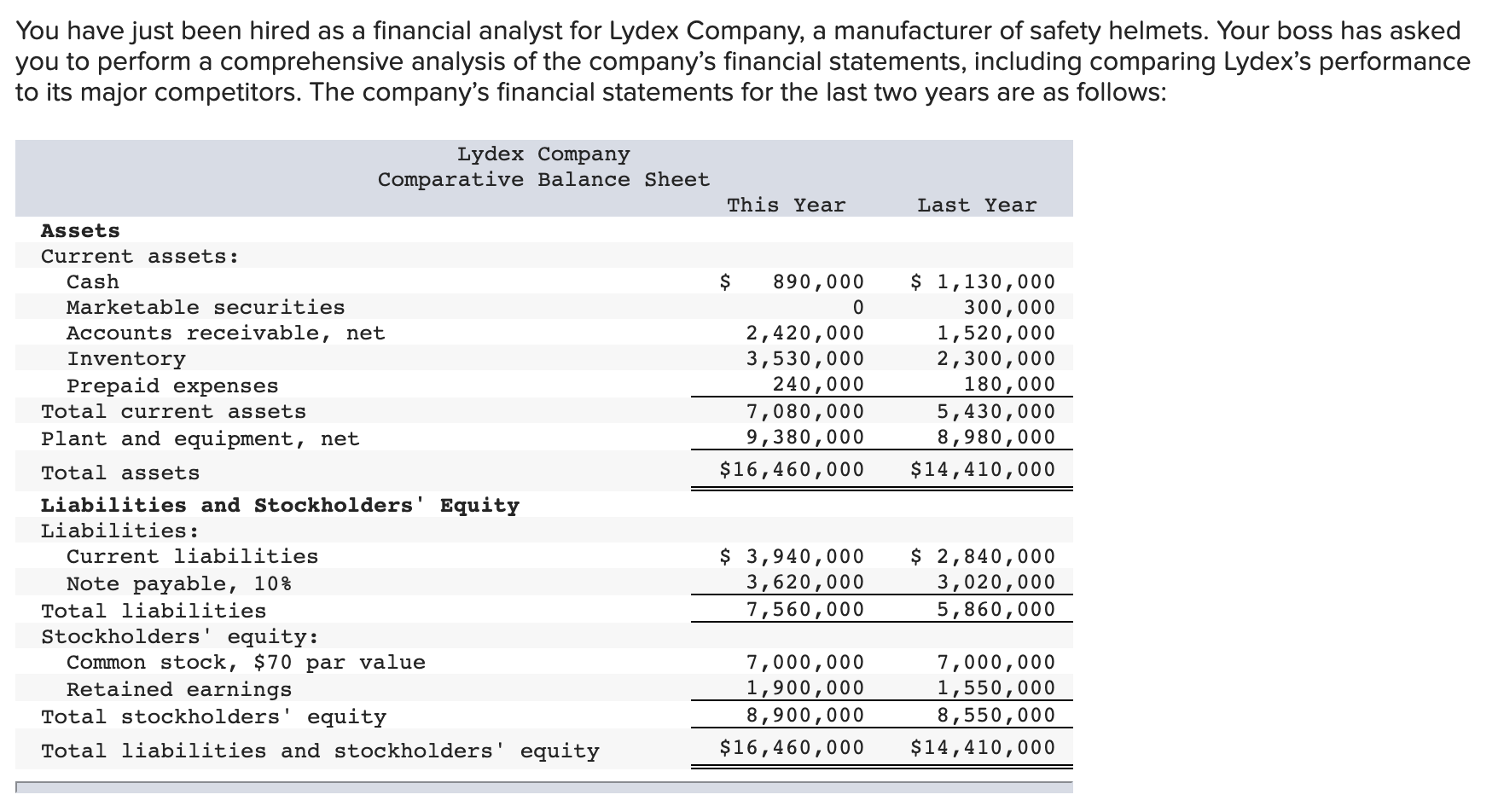Click the 'Current assets:' row label
Image resolution: width=1498 pixels, height=812 pixels.
[x=140, y=257]
